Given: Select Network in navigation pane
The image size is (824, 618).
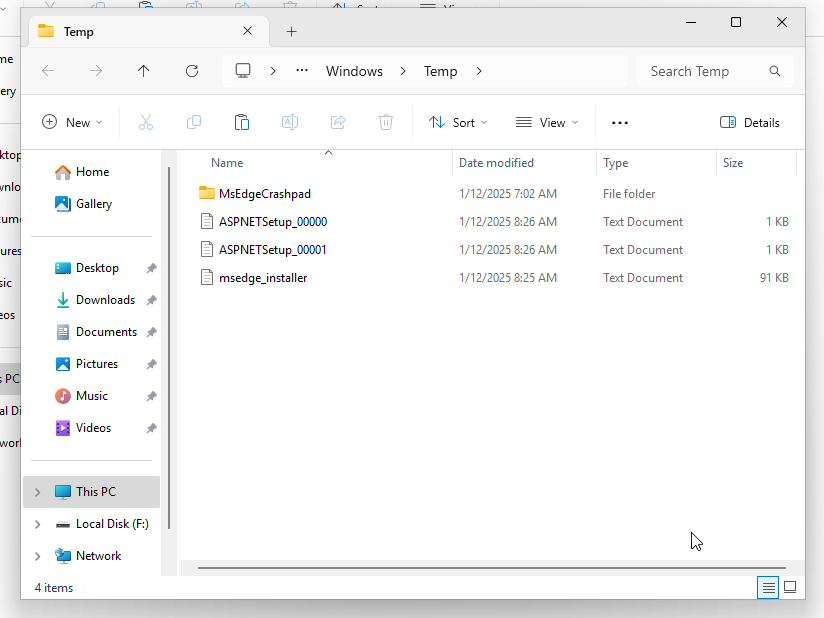Looking at the screenshot, I should 88,556.
